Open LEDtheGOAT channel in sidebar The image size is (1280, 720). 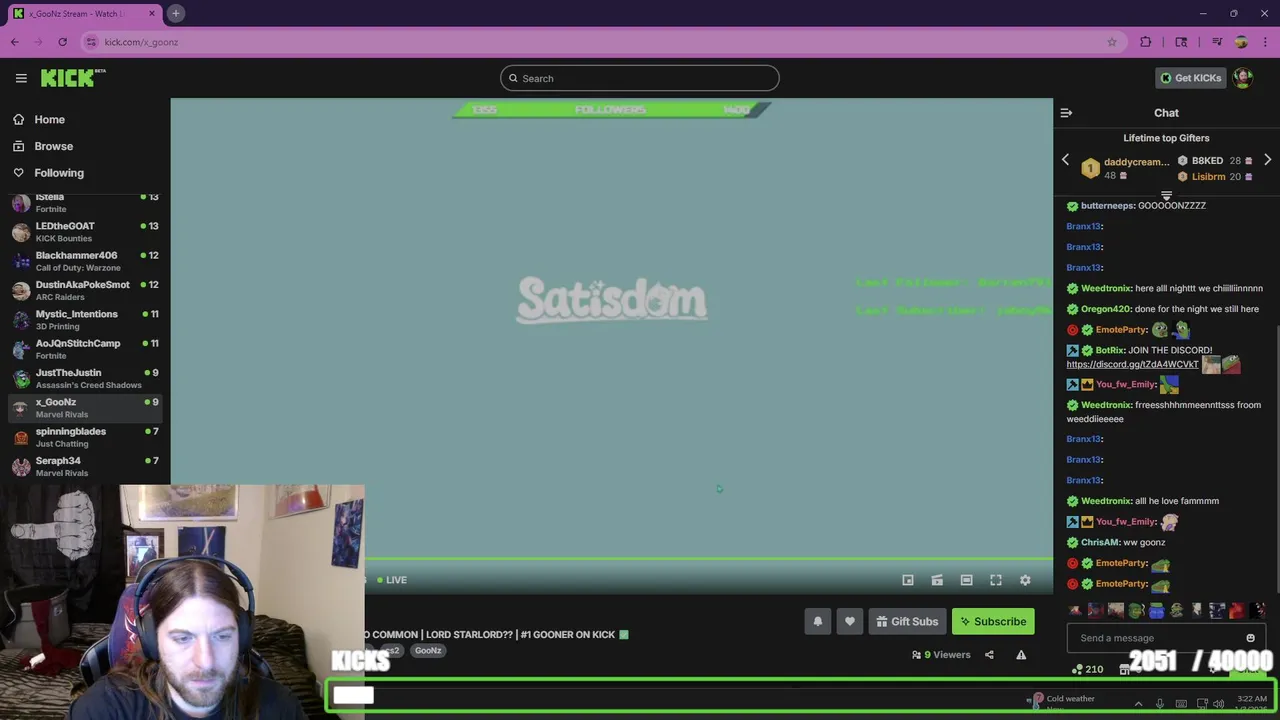click(85, 232)
